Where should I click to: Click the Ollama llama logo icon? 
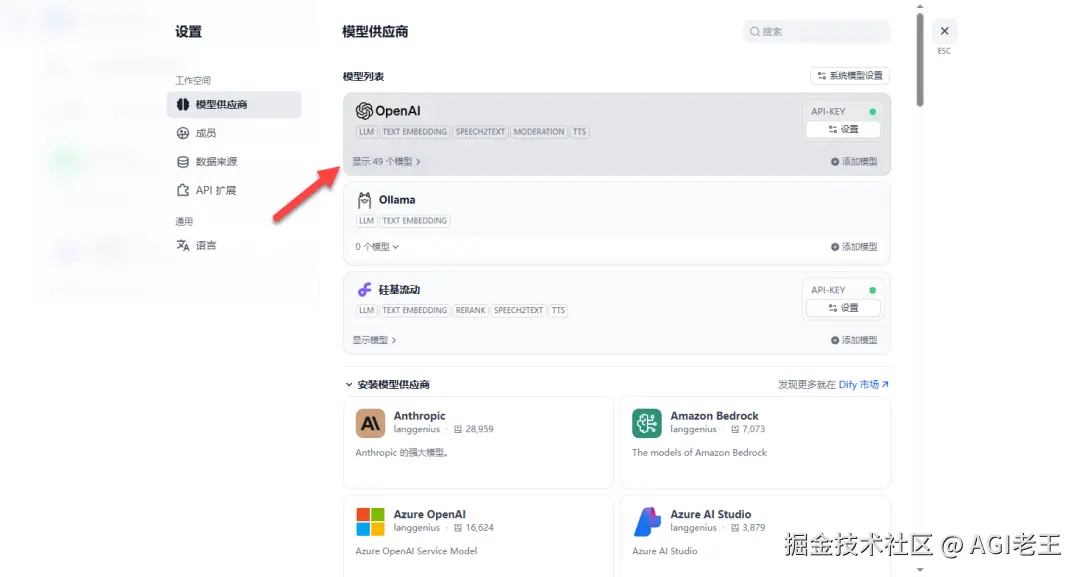(364, 200)
